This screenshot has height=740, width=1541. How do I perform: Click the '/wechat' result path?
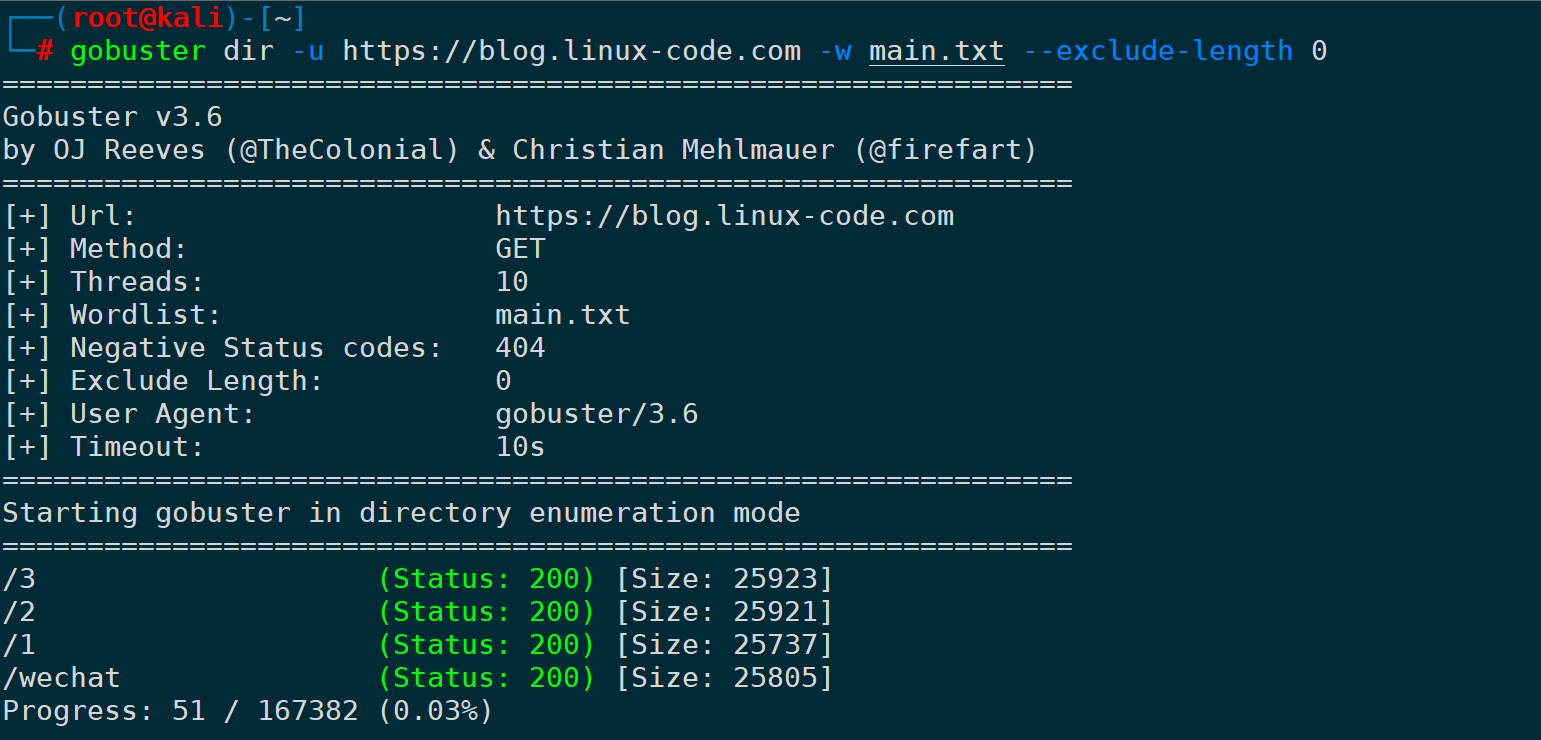[62, 678]
